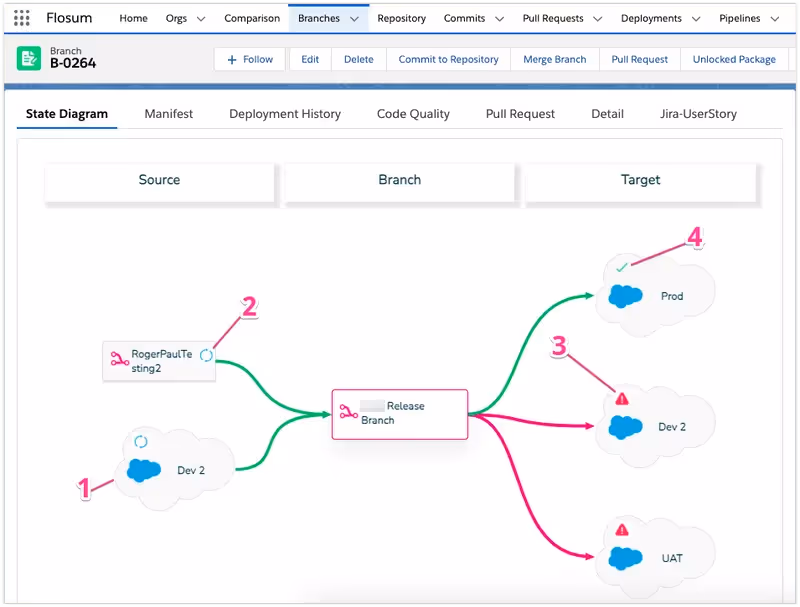Click the target Dev 2 Salesforce cloud icon
Viewport: 800px width, 607px height.
[626, 427]
